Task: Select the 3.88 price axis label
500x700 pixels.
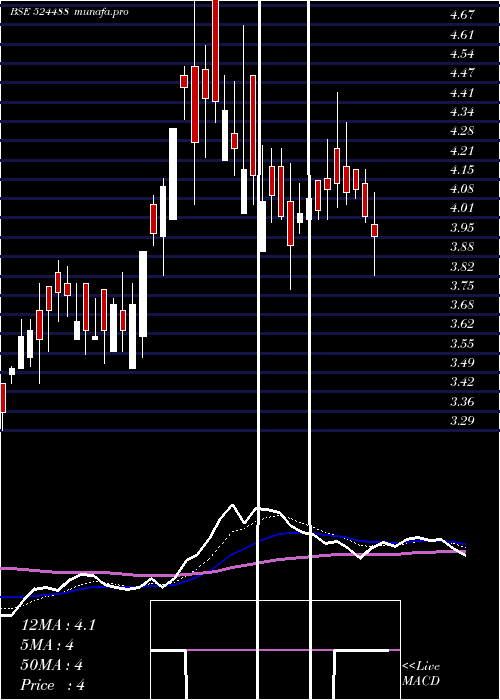Action: click(462, 247)
